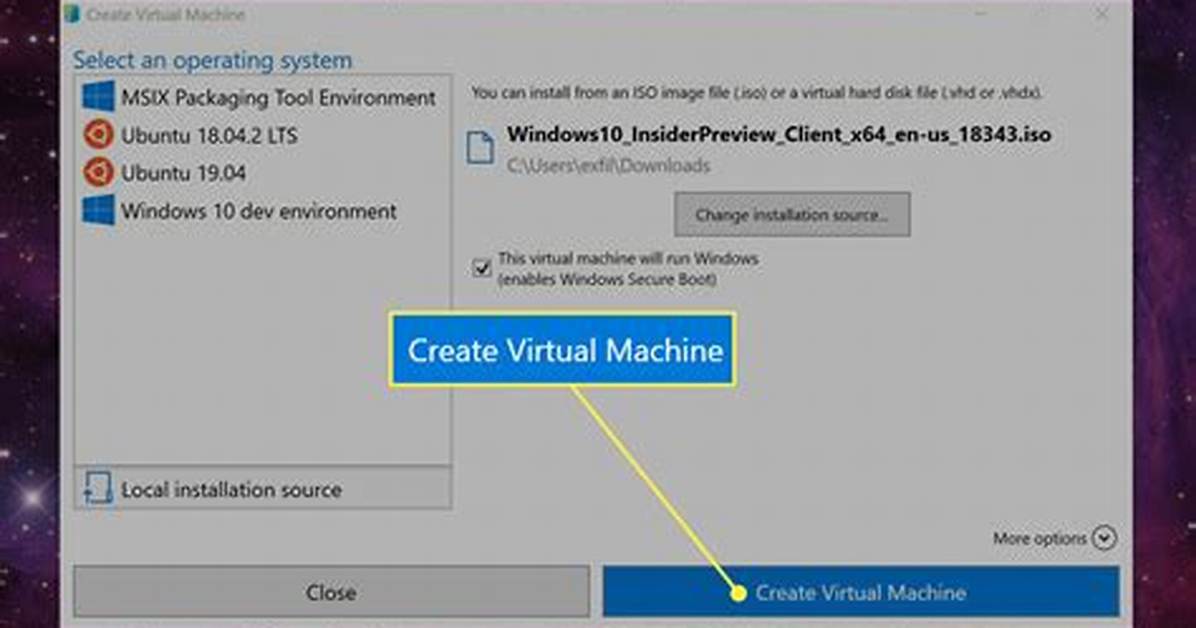This screenshot has height=628, width=1196.
Task: Click the More options label
Action: coord(1040,539)
